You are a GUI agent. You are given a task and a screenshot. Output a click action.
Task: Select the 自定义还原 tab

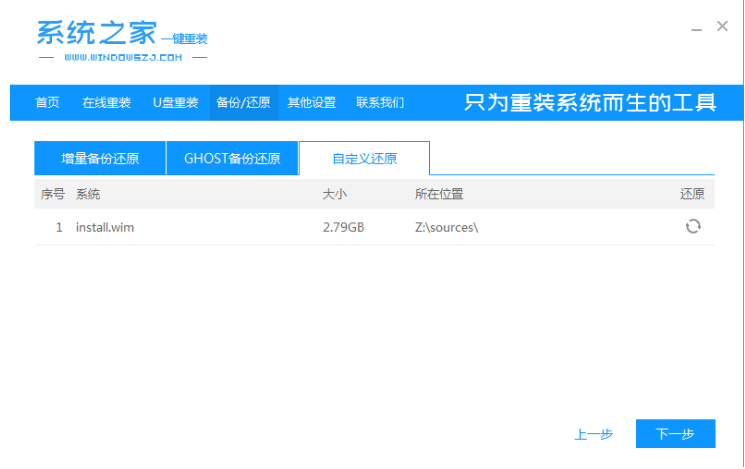point(364,159)
